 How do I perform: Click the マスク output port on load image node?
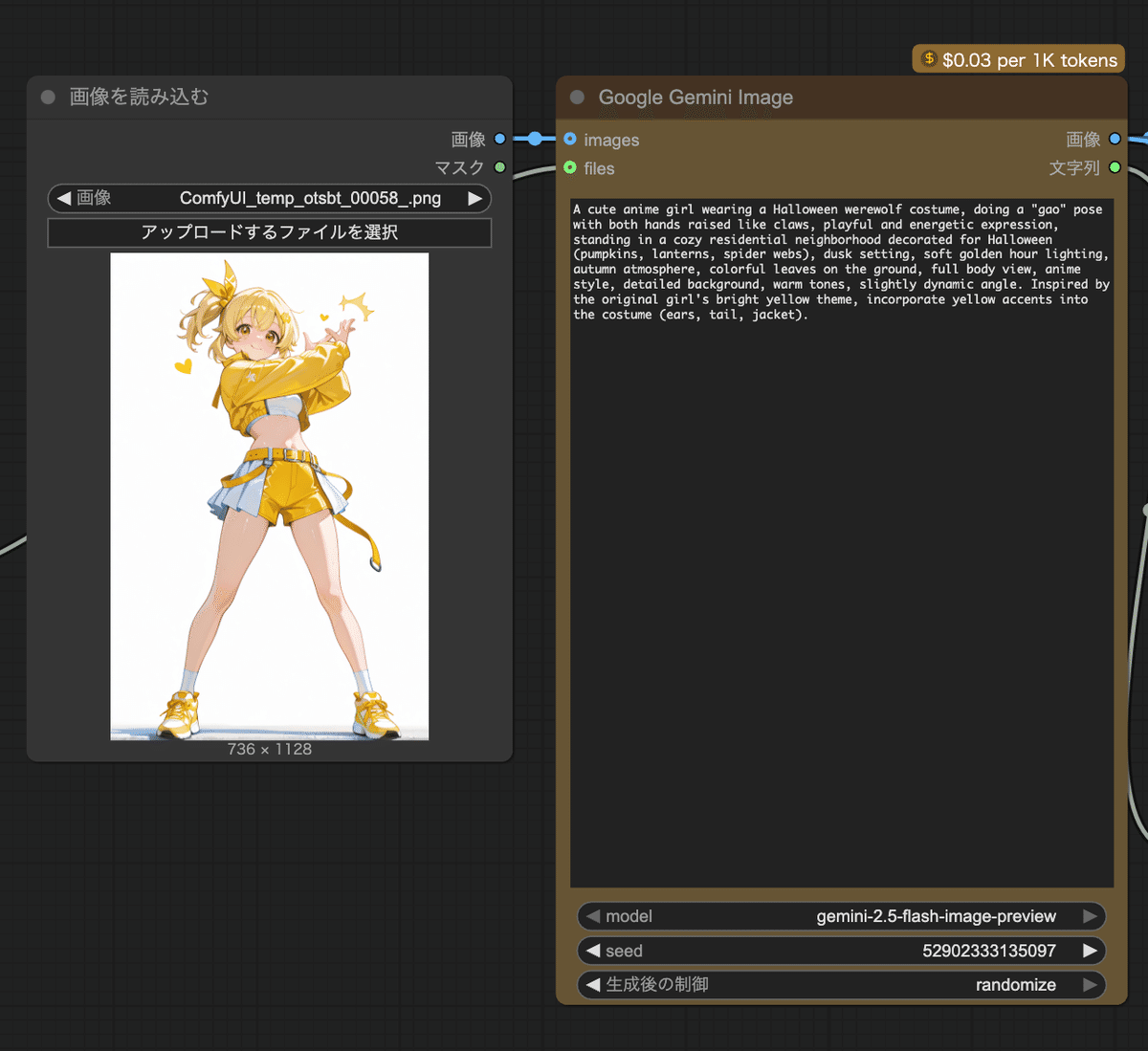pyautogui.click(x=499, y=167)
